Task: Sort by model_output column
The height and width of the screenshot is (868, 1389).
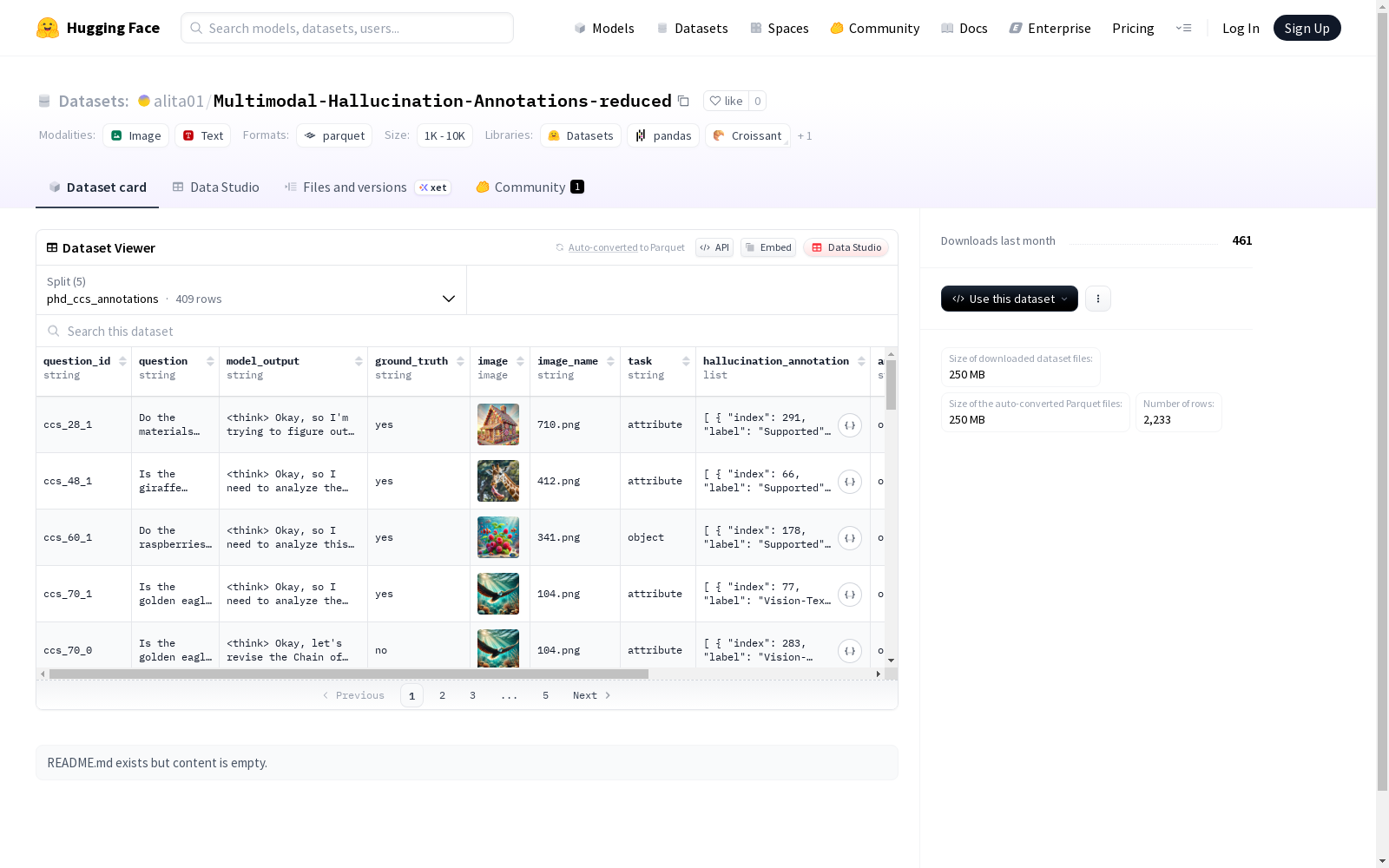Action: pyautogui.click(x=359, y=361)
